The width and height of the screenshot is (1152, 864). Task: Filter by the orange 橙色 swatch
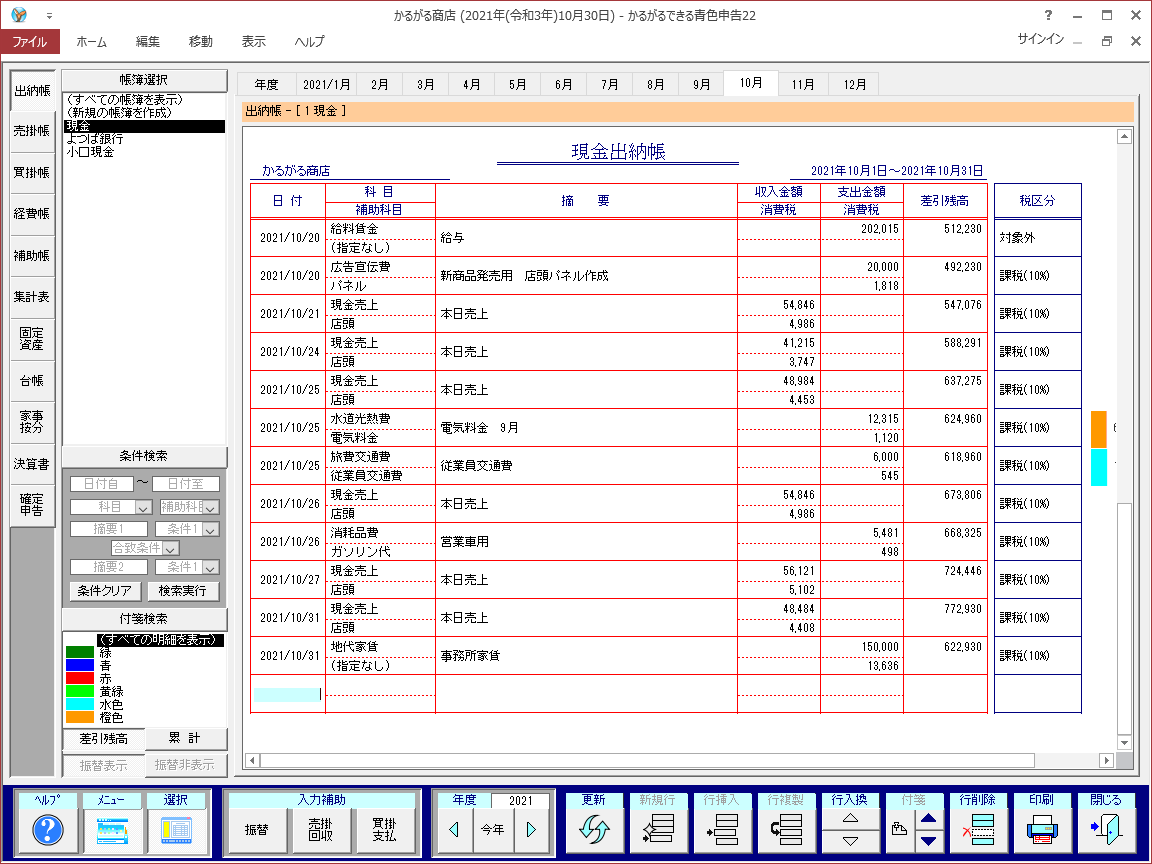[x=80, y=717]
